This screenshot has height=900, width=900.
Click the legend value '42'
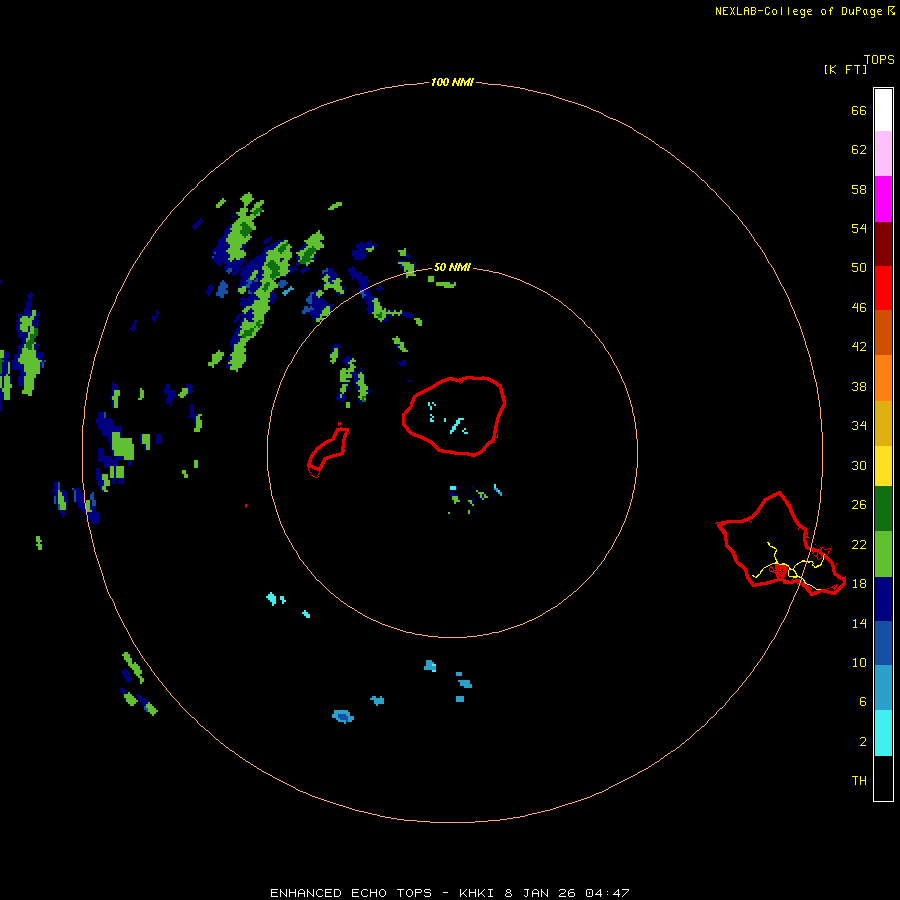tap(859, 347)
